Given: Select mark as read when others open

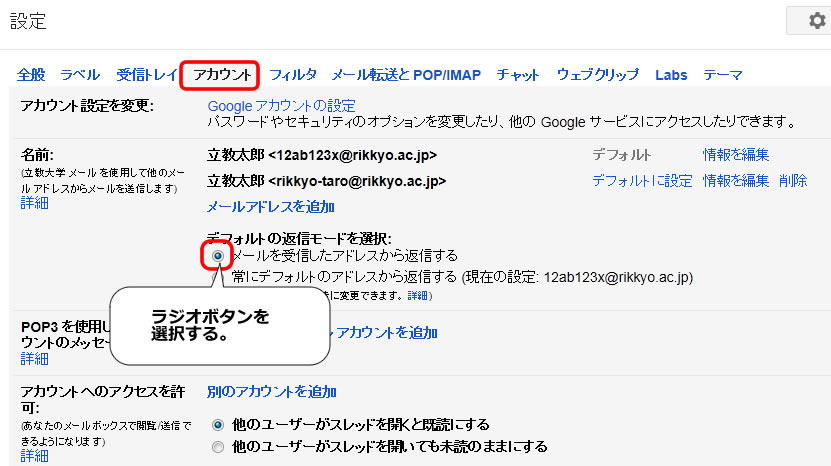Looking at the screenshot, I should [x=218, y=425].
